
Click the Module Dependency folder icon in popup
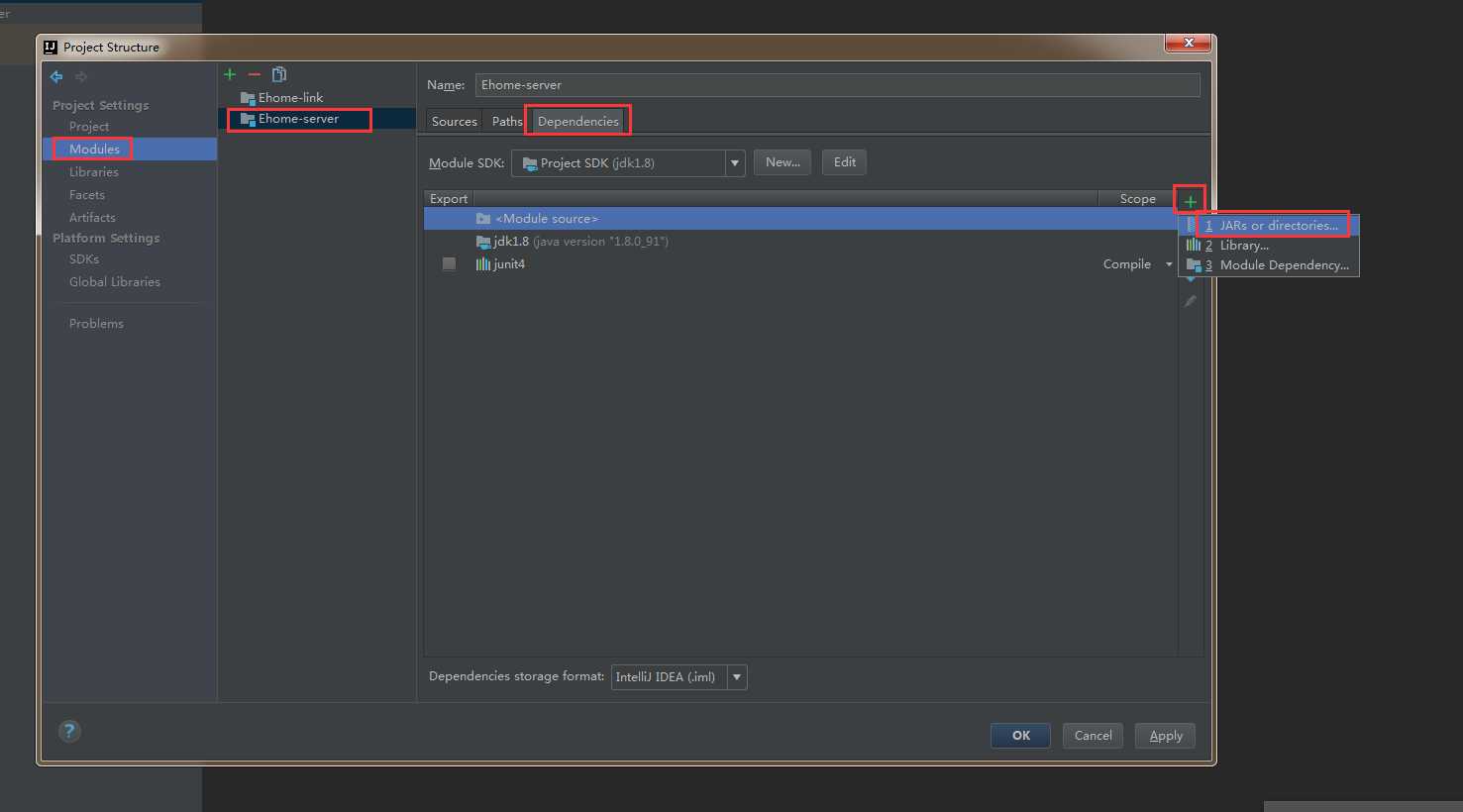(1194, 265)
